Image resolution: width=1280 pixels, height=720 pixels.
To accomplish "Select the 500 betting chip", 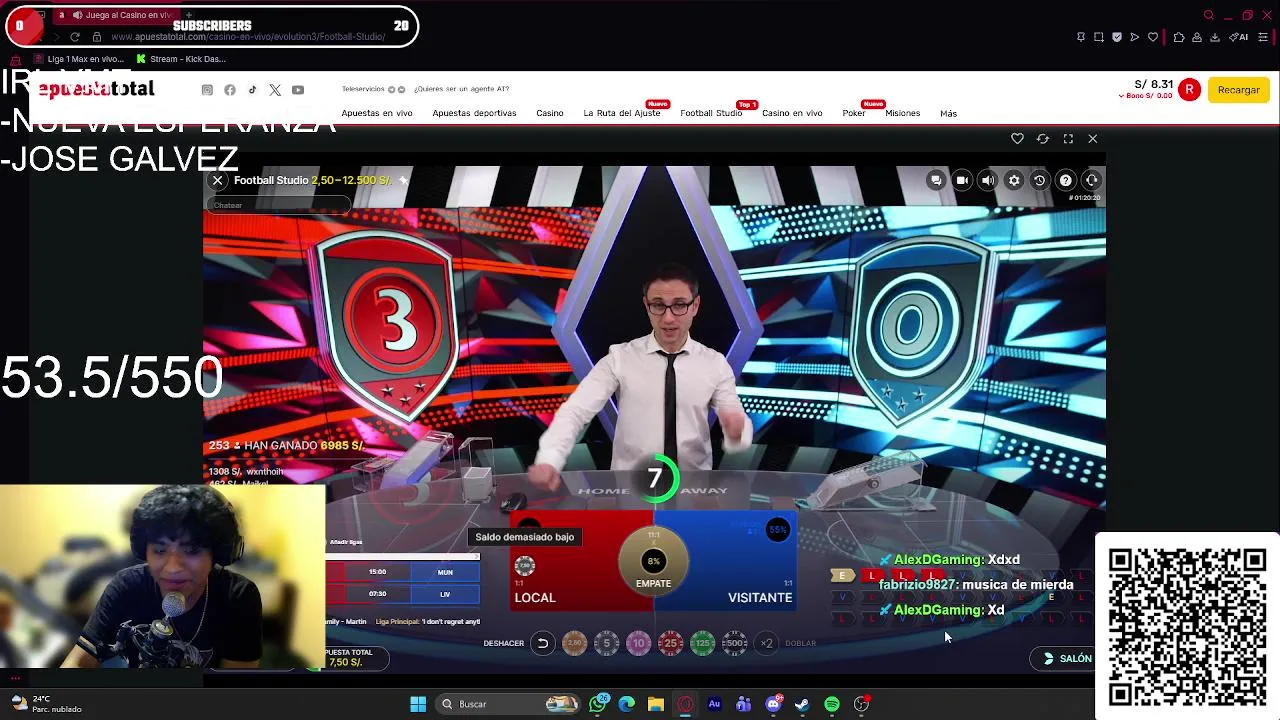I will point(735,643).
